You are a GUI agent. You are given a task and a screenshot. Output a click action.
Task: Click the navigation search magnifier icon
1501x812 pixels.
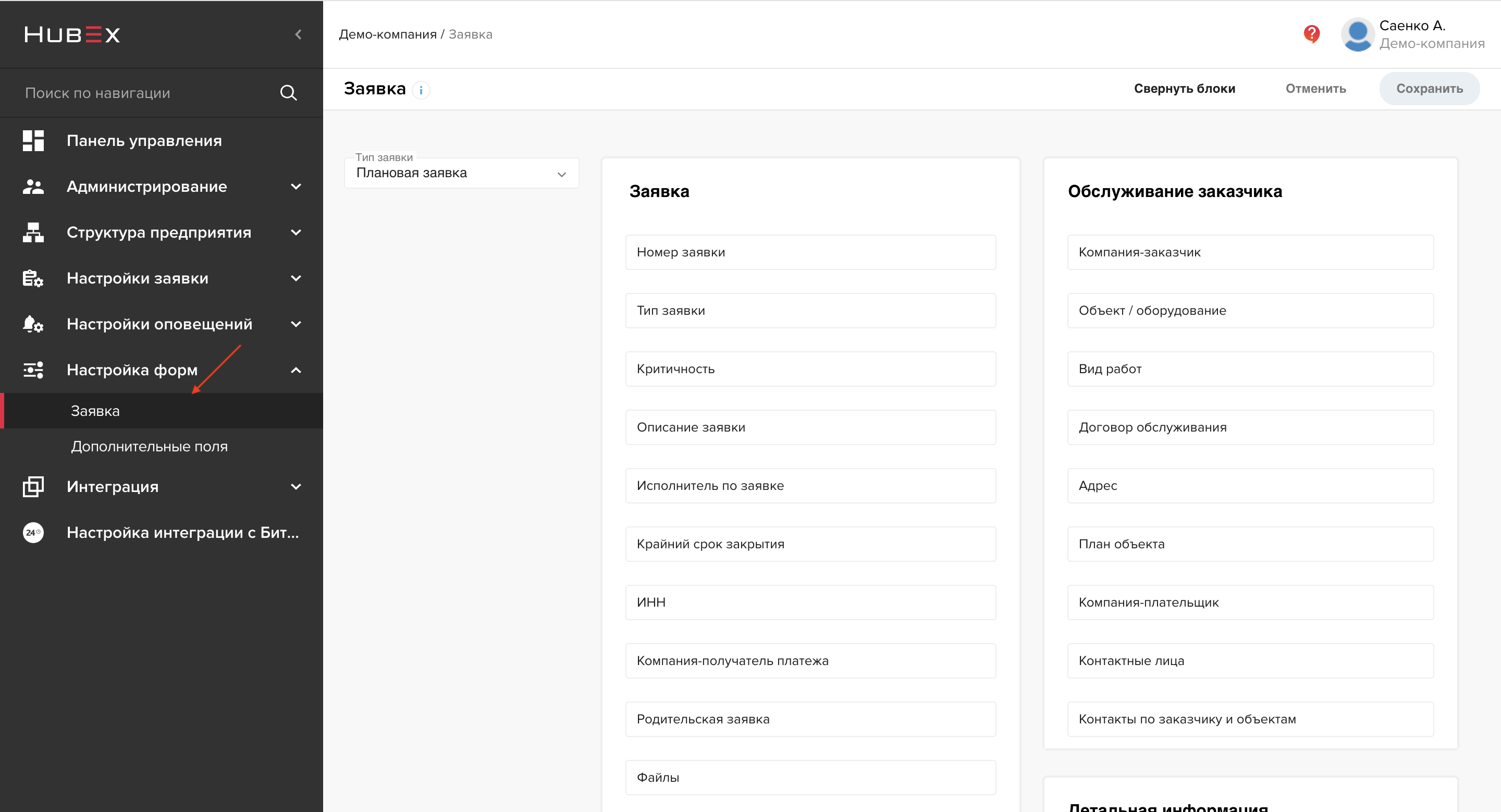point(288,93)
